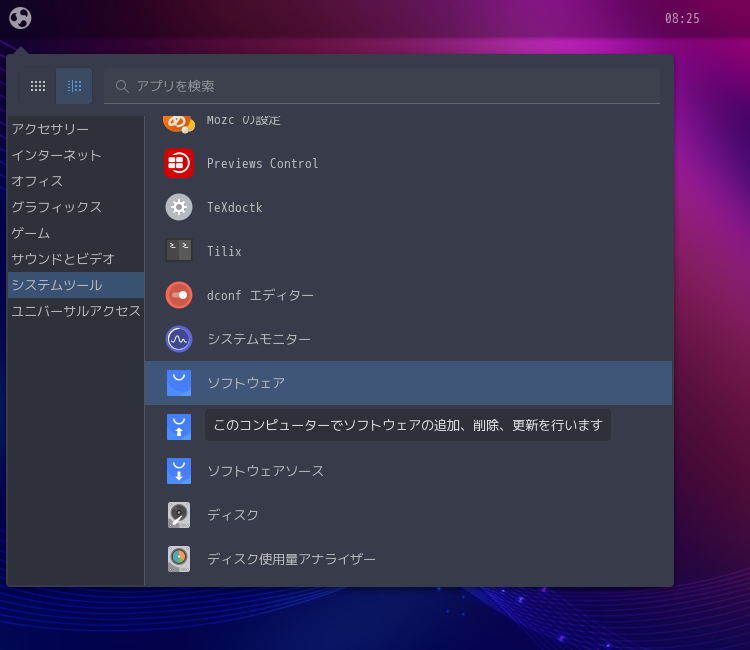The width and height of the screenshot is (750, 650).
Task: Select the システムツール category
Action: 76,285
